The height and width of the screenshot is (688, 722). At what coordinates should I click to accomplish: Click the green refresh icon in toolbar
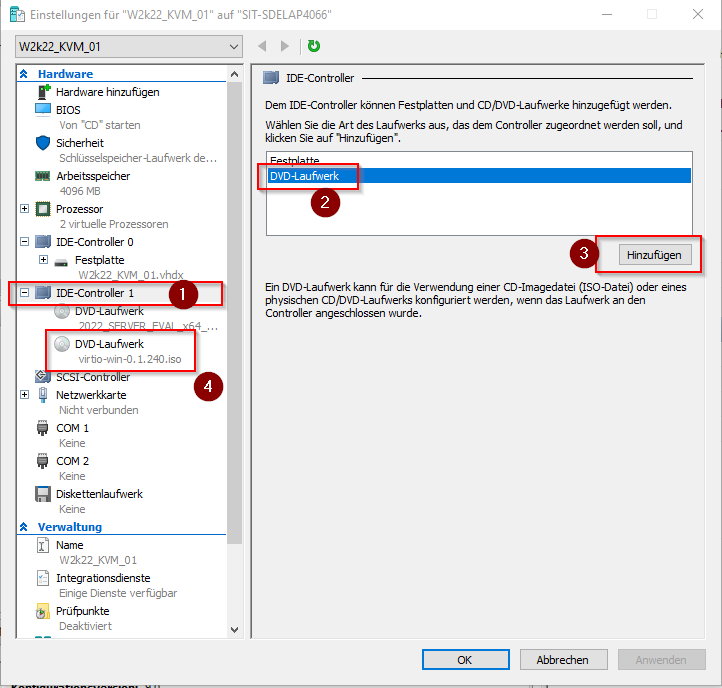click(x=314, y=46)
